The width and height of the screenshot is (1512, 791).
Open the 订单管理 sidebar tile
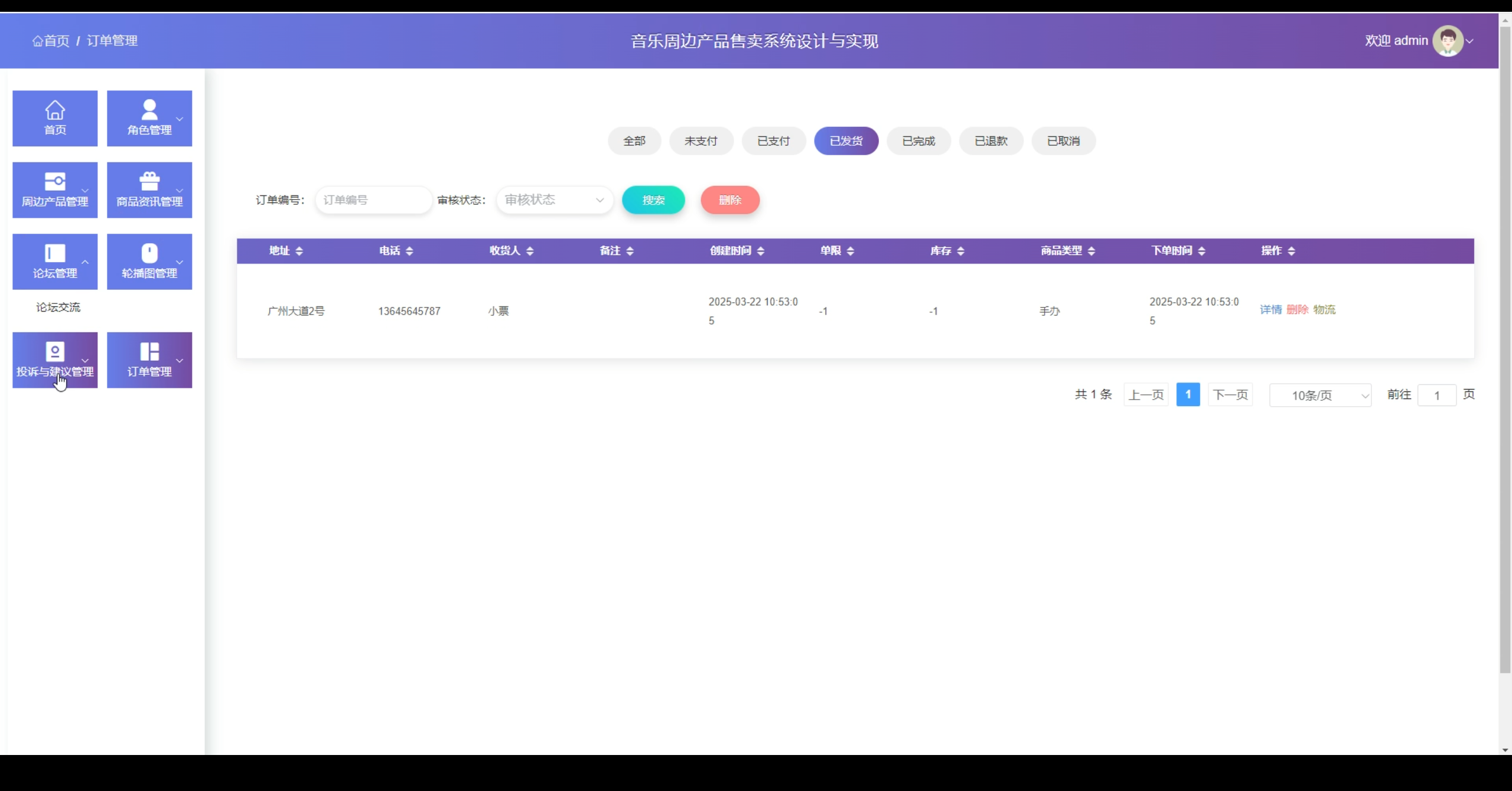149,359
